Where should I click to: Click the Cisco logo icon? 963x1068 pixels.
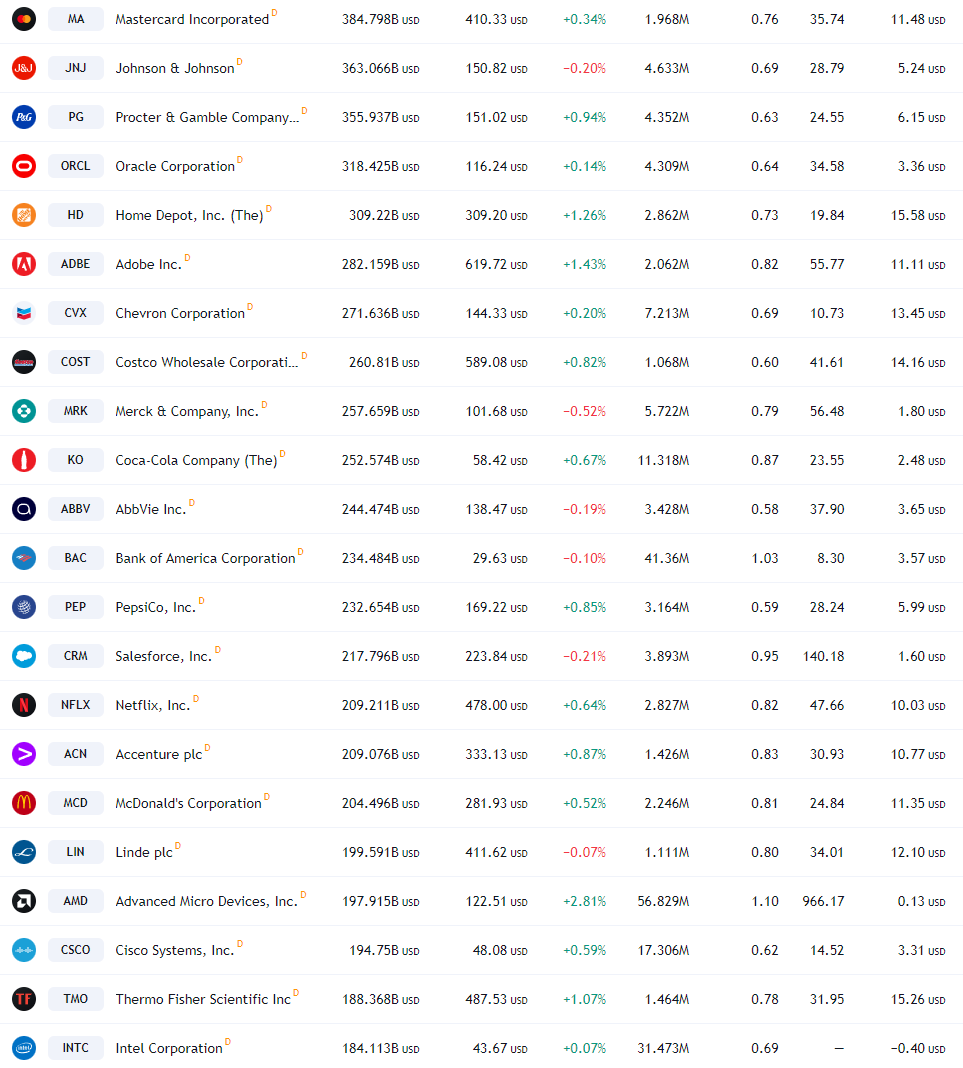point(24,951)
